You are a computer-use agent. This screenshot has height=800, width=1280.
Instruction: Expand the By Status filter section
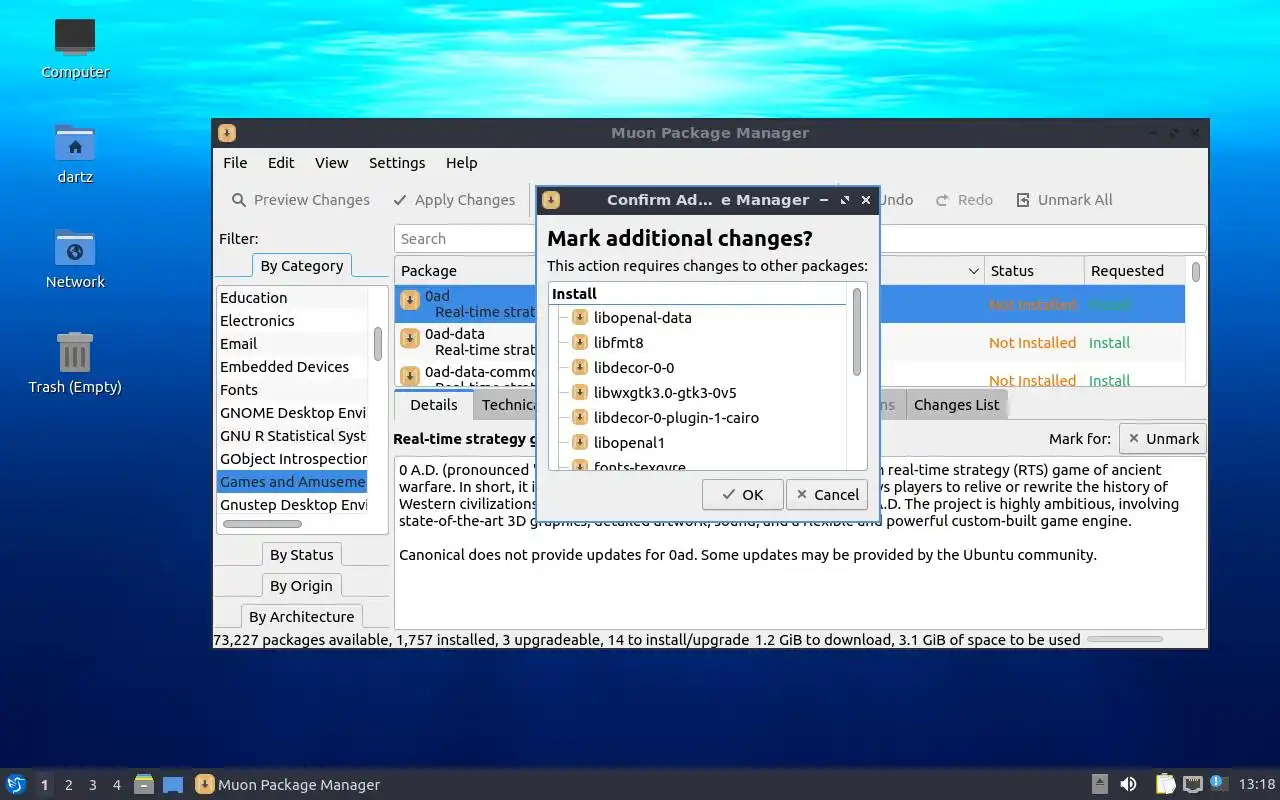[x=301, y=555]
